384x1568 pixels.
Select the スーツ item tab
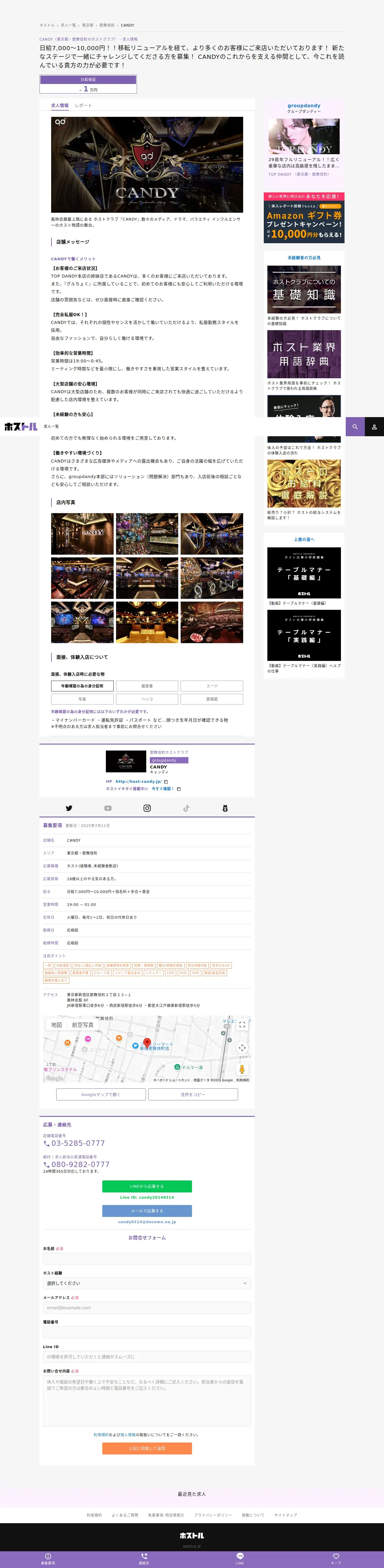tap(211, 686)
